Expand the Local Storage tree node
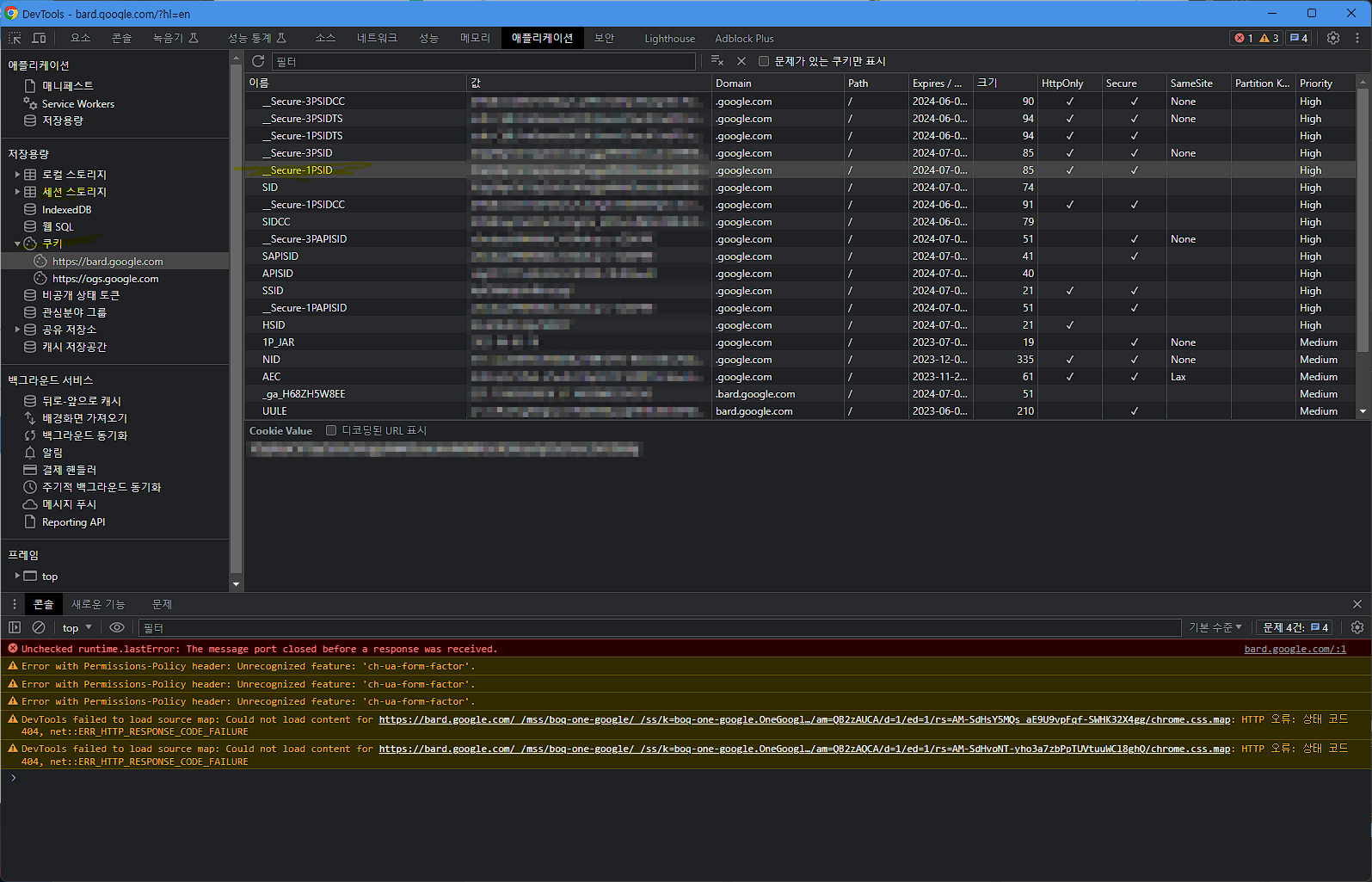 pyautogui.click(x=17, y=174)
